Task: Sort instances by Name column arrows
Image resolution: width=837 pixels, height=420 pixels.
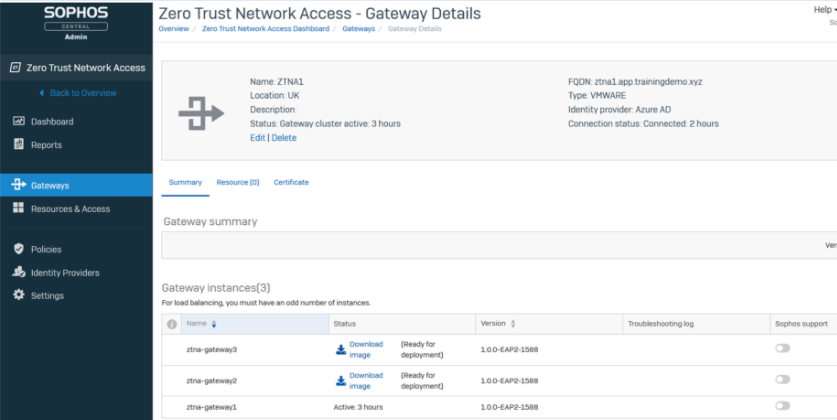Action: (214, 324)
